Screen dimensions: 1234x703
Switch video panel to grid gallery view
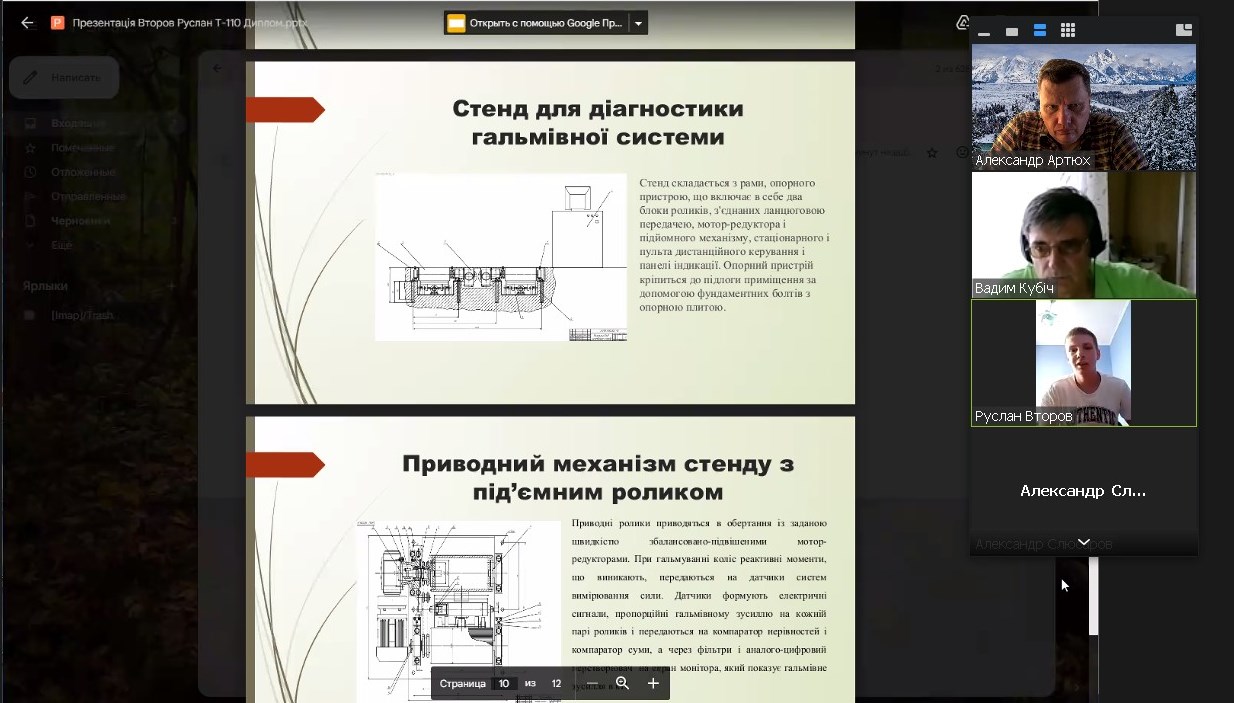click(x=1068, y=31)
